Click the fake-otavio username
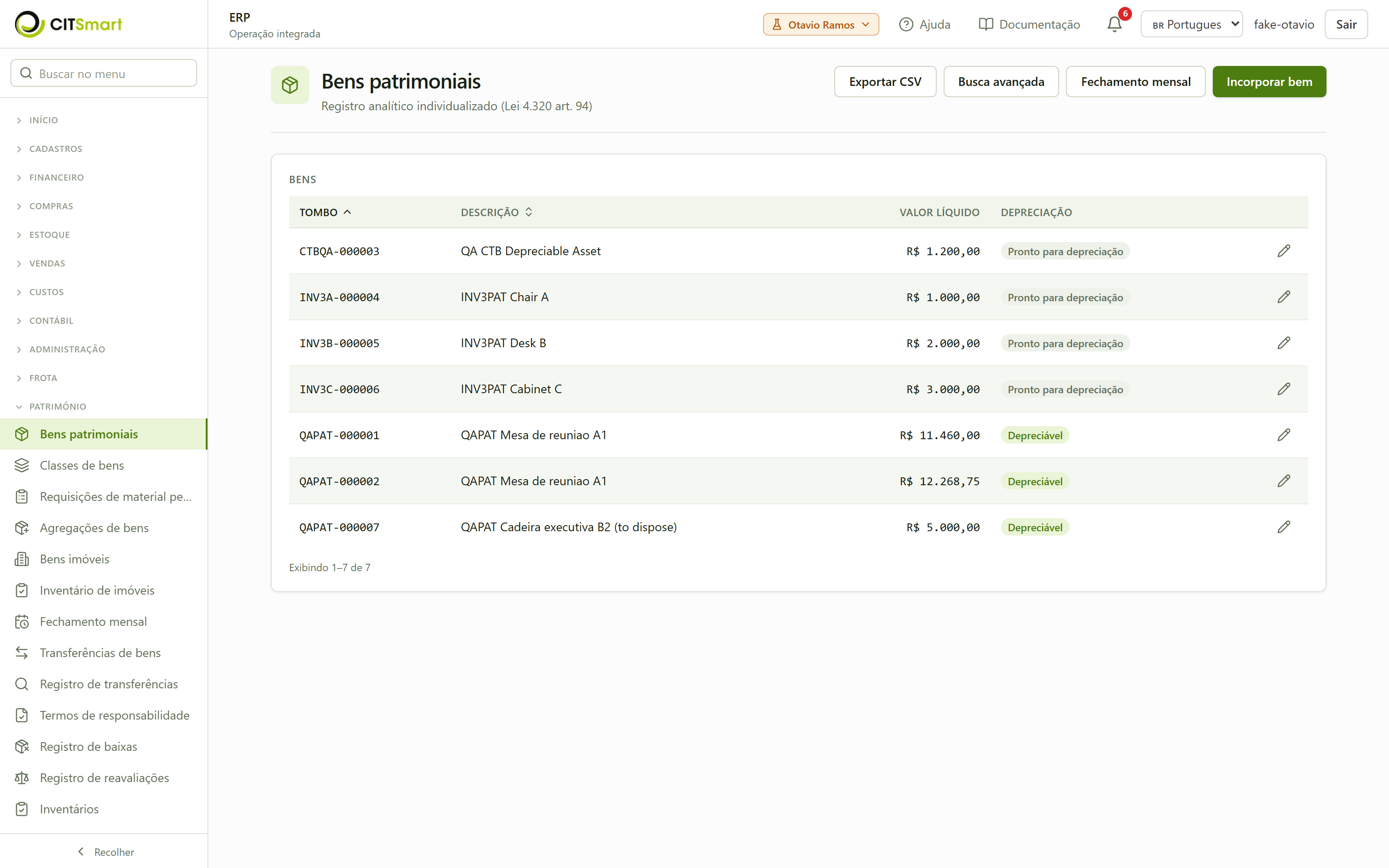This screenshot has height=868, width=1389. [1284, 24]
